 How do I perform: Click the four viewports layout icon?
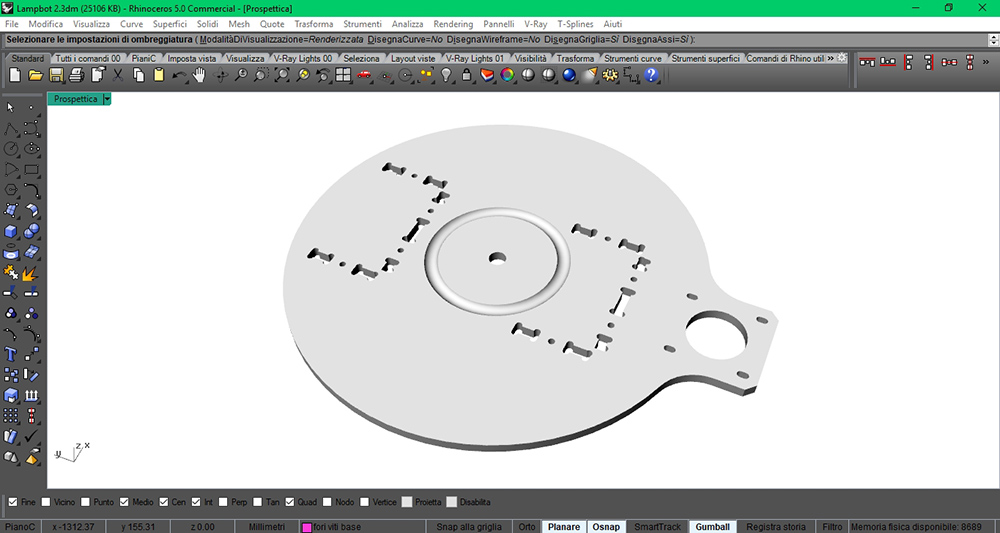343,75
